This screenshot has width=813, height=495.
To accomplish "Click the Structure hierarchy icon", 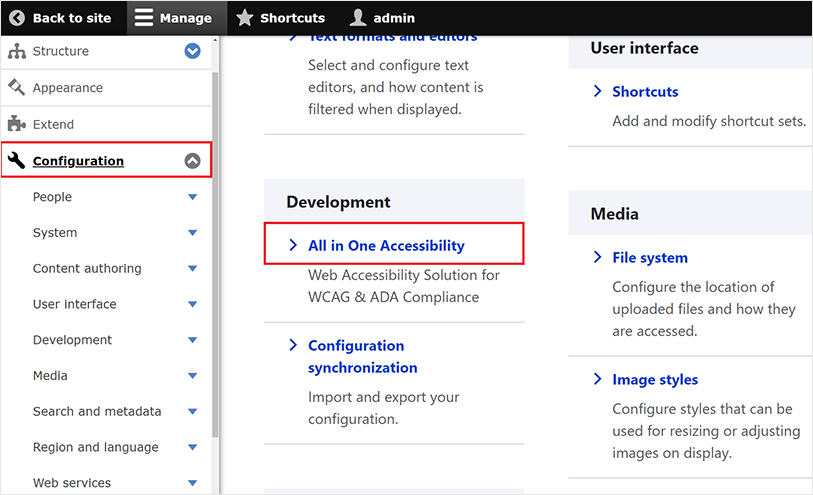I will (x=17, y=51).
